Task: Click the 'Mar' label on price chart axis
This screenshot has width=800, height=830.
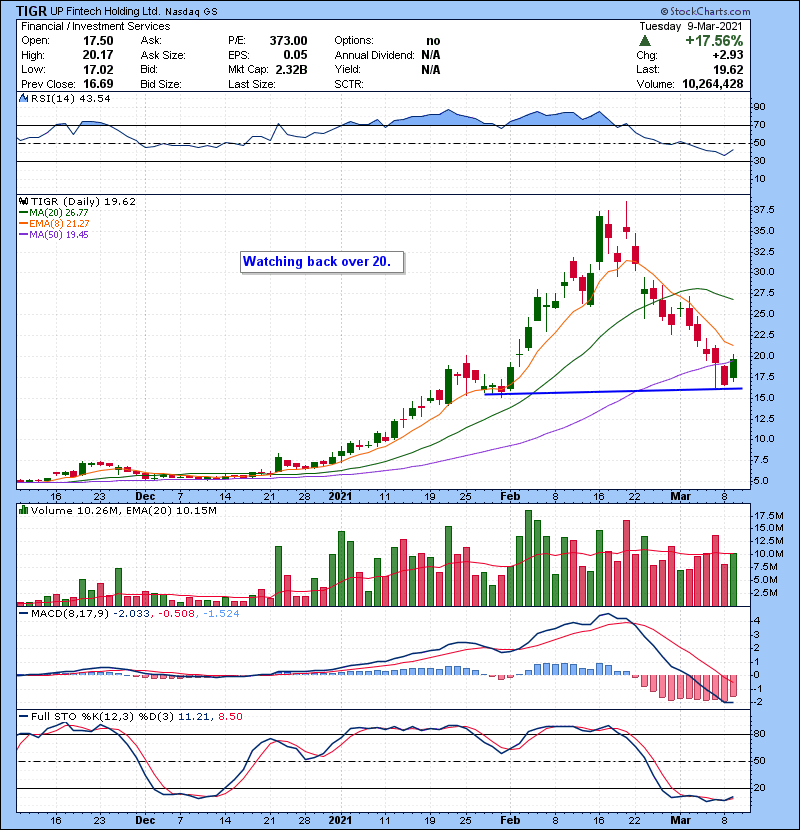Action: click(680, 497)
